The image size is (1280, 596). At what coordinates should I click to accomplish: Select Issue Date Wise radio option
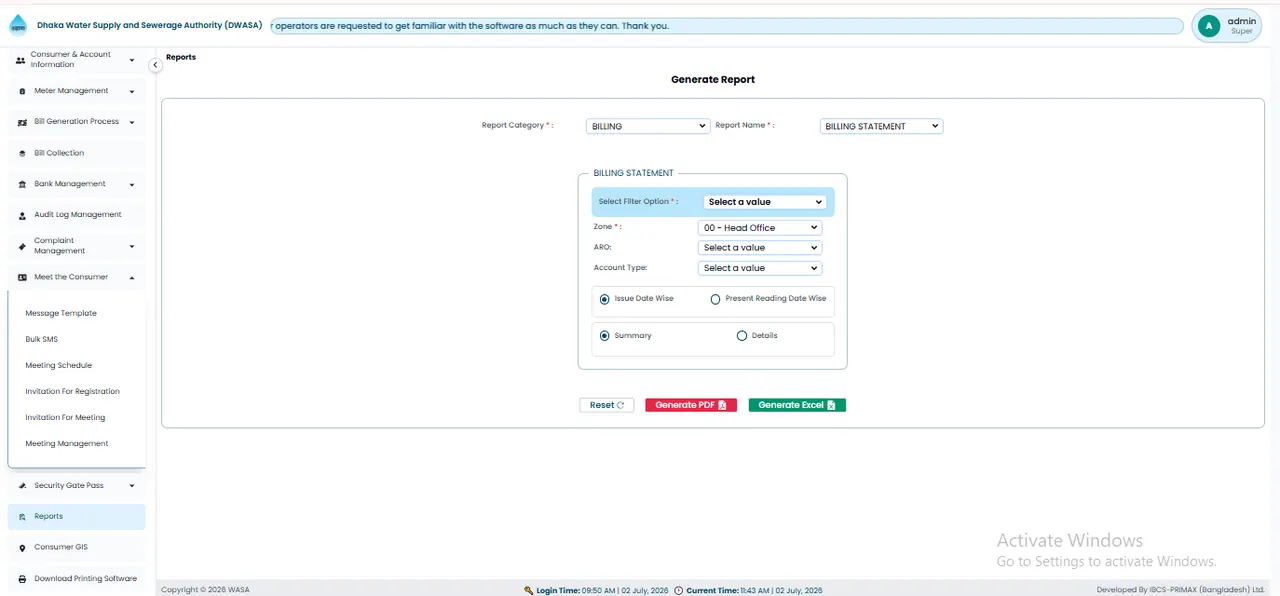(604, 299)
